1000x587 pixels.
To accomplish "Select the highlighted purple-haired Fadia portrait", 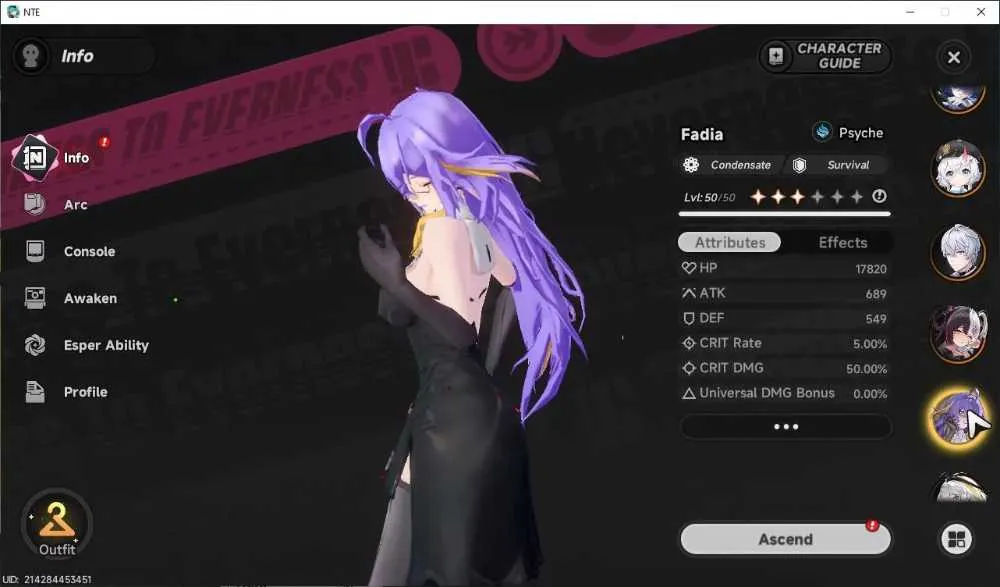I will (x=957, y=418).
